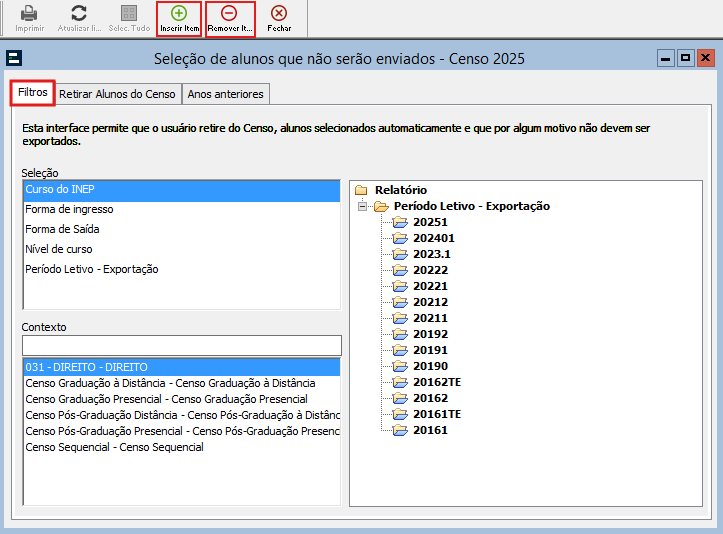Collapse the Período Letivo - Exportação tree node
Image resolution: width=723 pixels, height=534 pixels.
click(x=362, y=206)
